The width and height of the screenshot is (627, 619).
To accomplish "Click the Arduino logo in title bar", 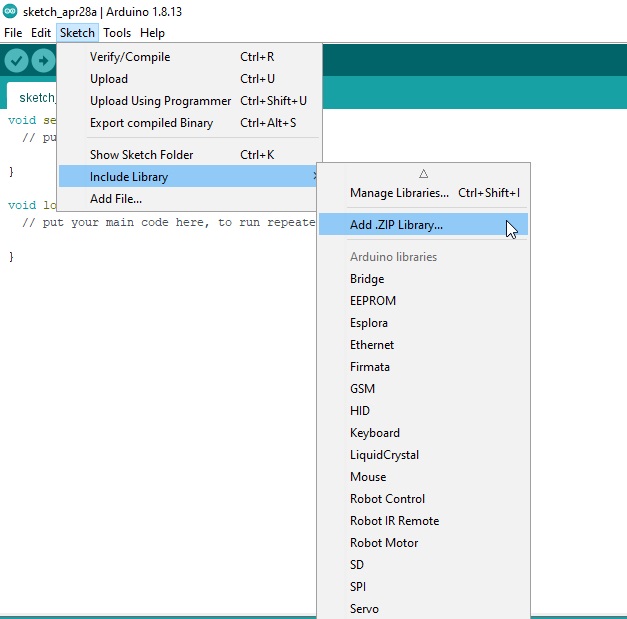I will [10, 11].
